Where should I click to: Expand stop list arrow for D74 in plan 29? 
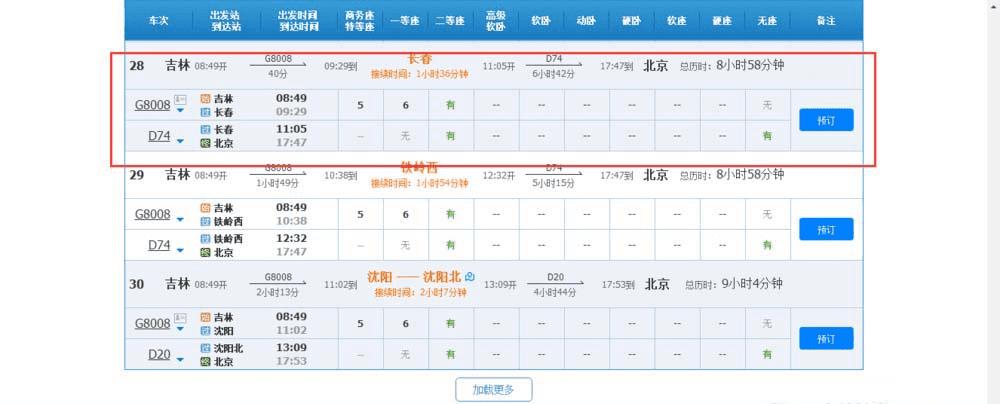(x=180, y=250)
